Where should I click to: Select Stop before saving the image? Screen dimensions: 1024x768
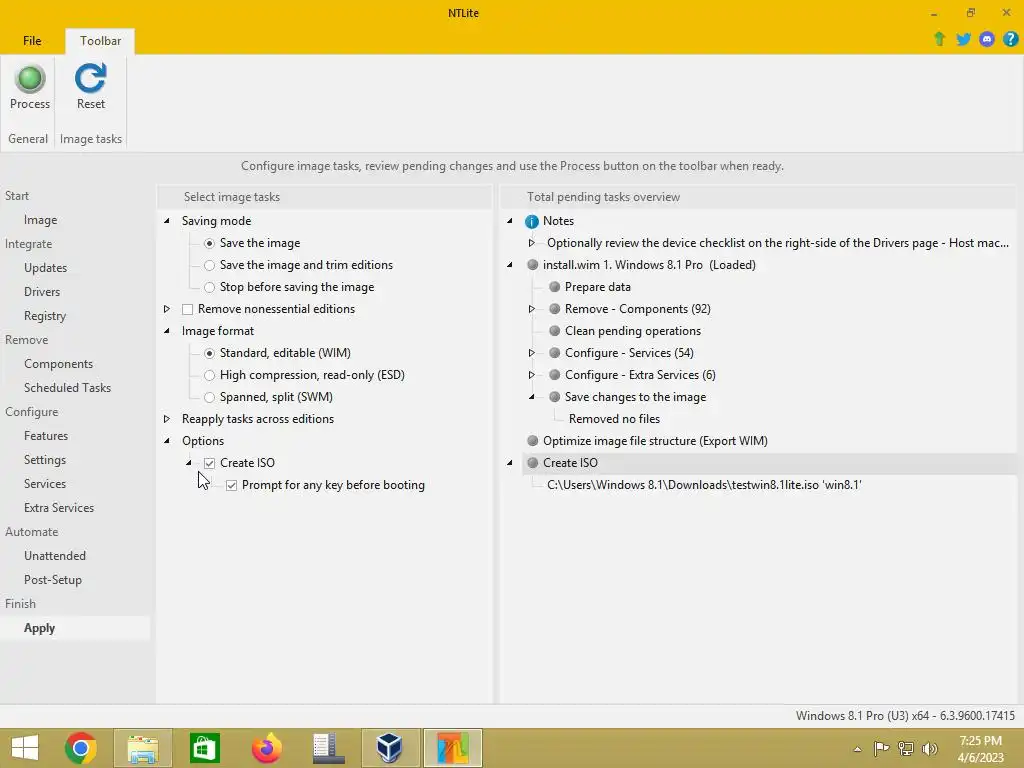(209, 287)
